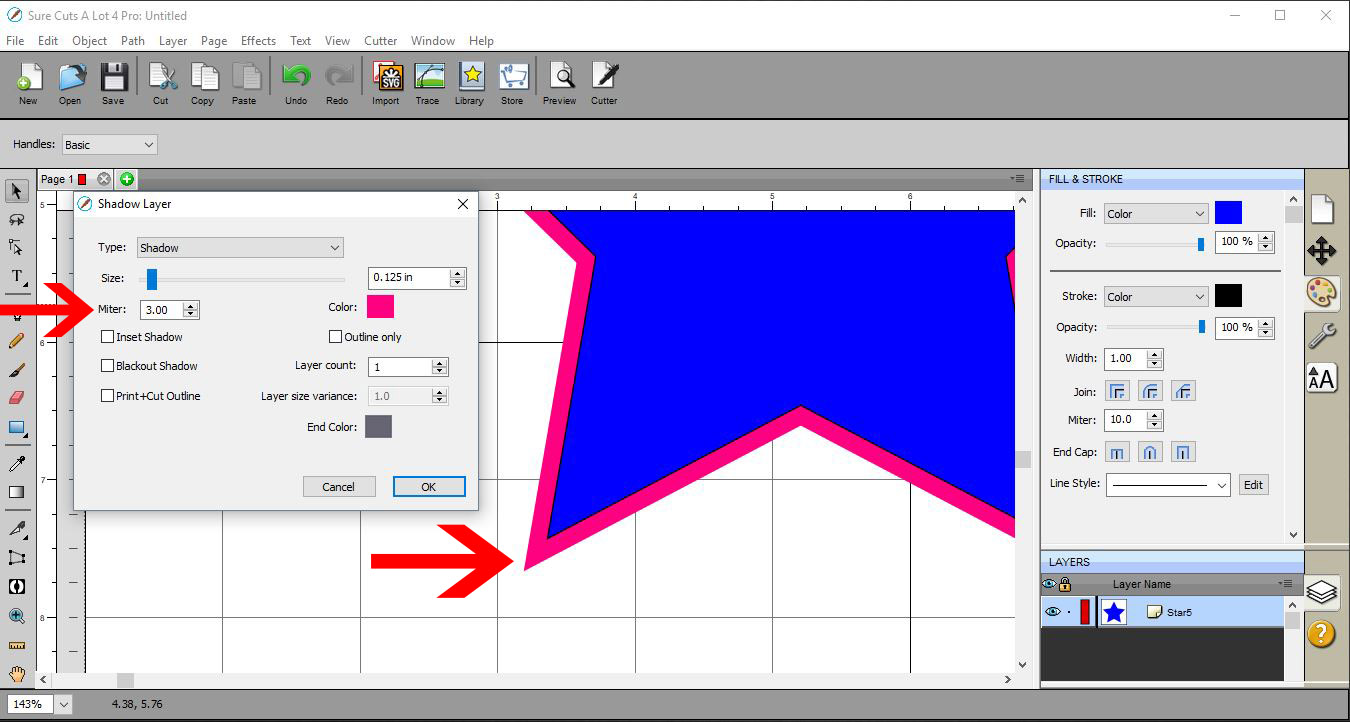This screenshot has height=722, width=1350.
Task: Open the Text AA side tab
Action: 1322,378
